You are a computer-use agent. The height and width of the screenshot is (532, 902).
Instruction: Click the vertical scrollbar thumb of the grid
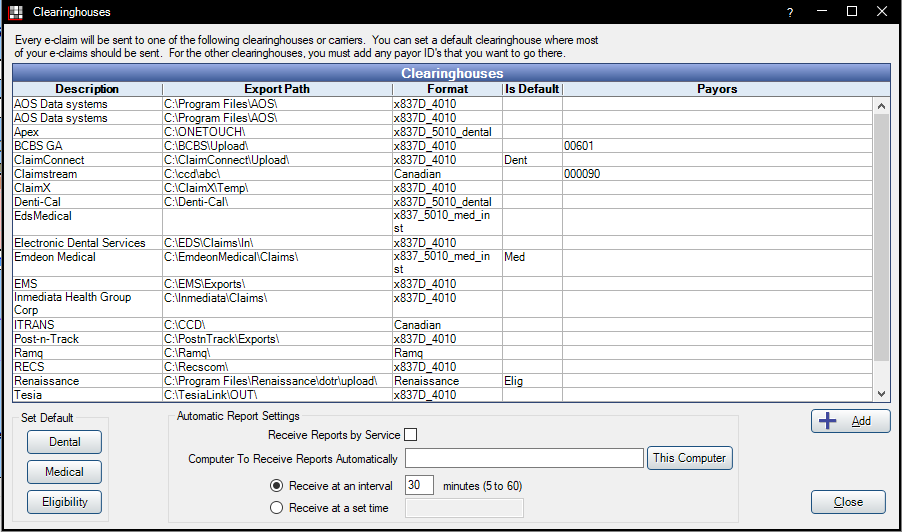click(881, 237)
